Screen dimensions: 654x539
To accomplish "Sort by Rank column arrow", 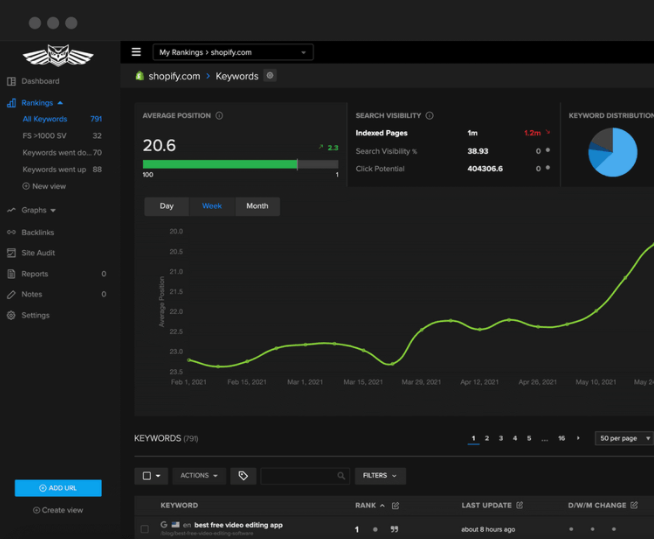I will [382, 506].
